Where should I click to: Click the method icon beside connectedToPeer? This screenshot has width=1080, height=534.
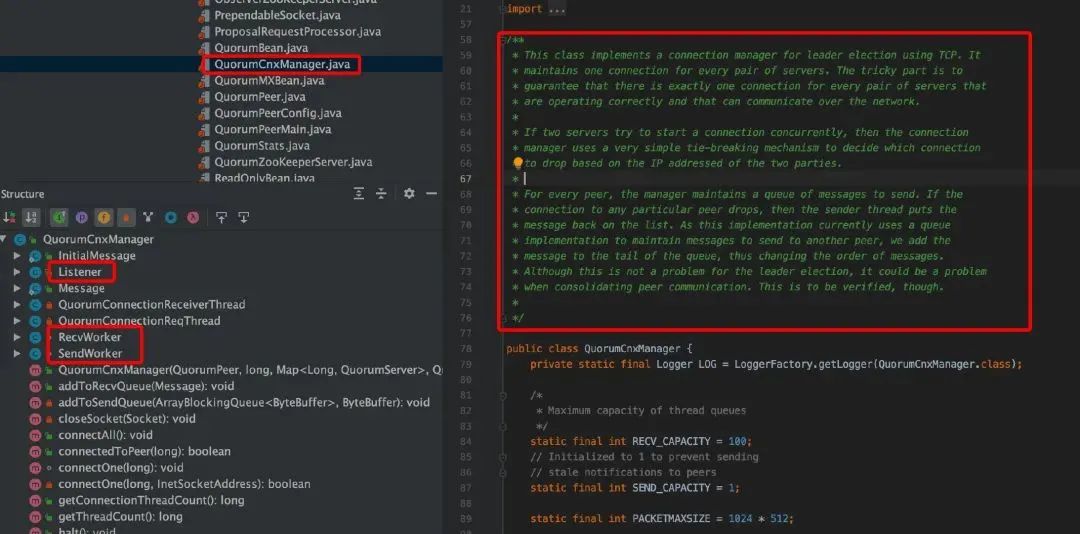[35, 451]
